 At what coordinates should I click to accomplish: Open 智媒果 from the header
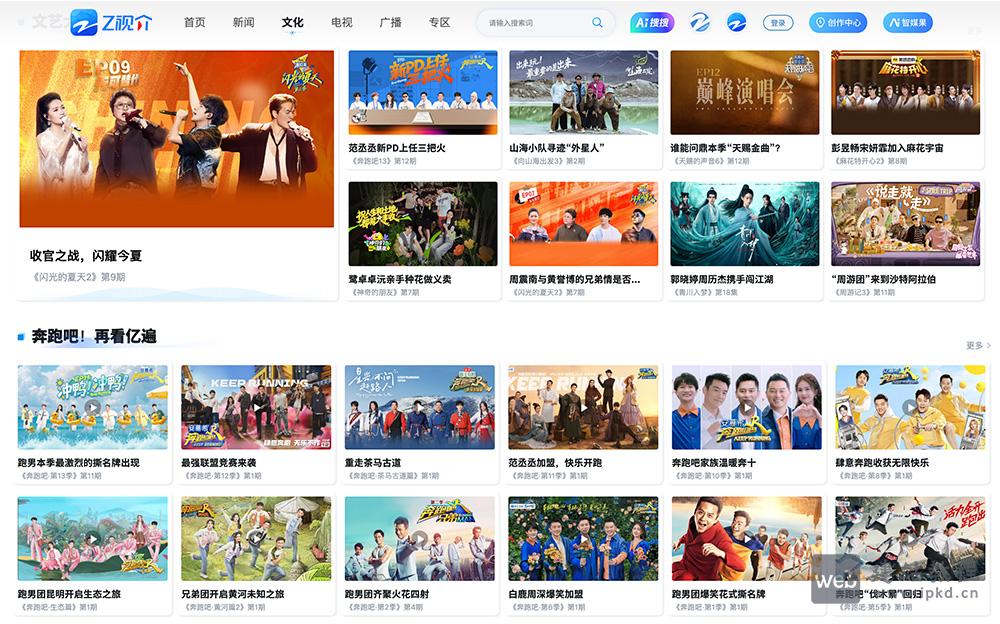pyautogui.click(x=908, y=22)
